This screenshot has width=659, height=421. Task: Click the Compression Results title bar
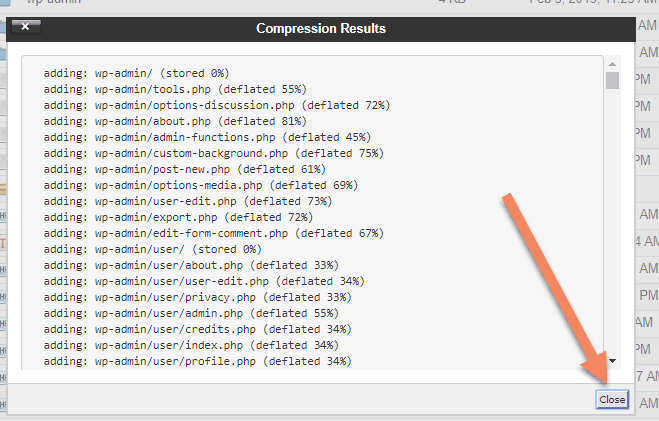[x=321, y=29]
